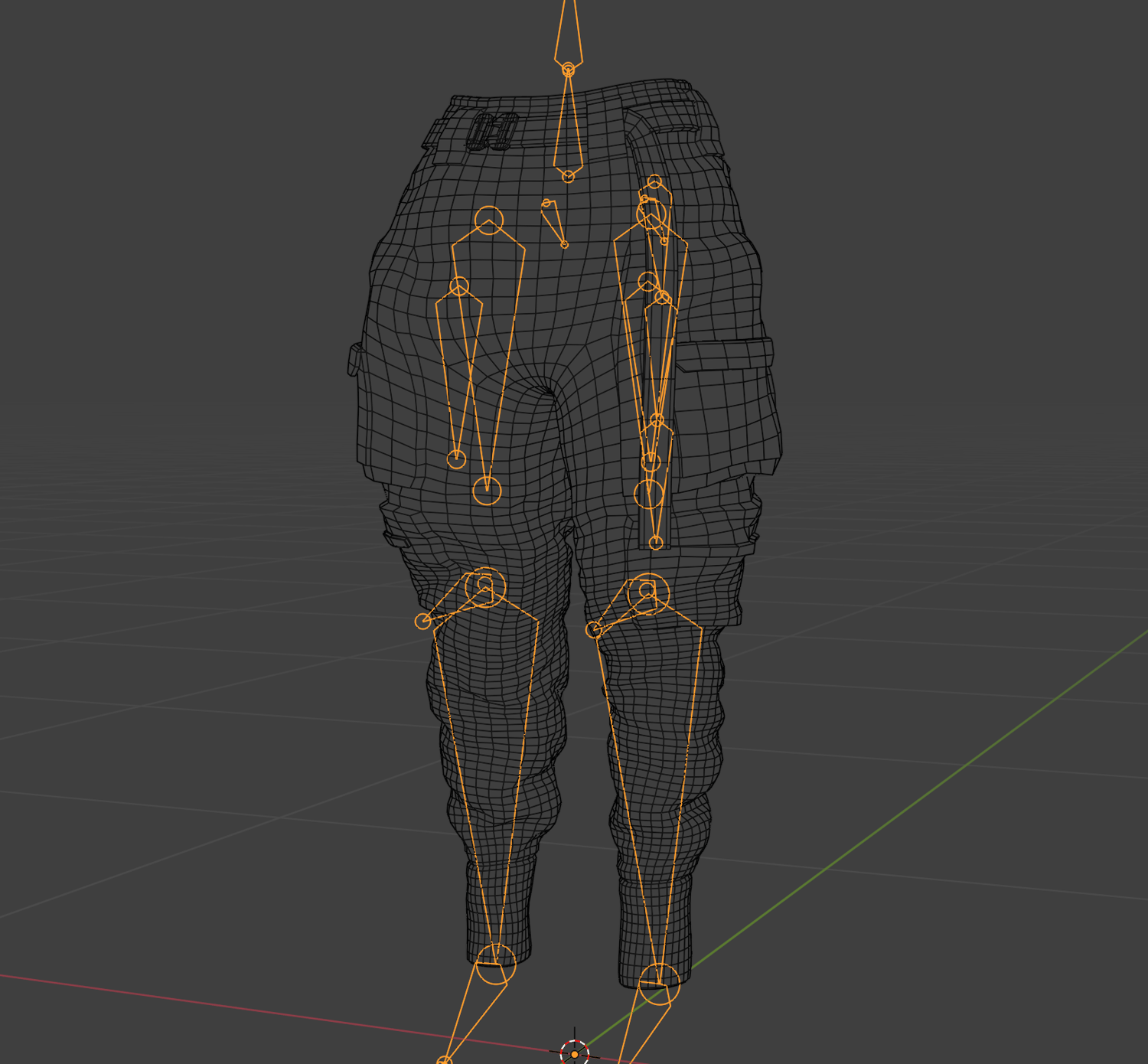
Task: Select the foot bone below the right ankle
Action: click(644, 1022)
